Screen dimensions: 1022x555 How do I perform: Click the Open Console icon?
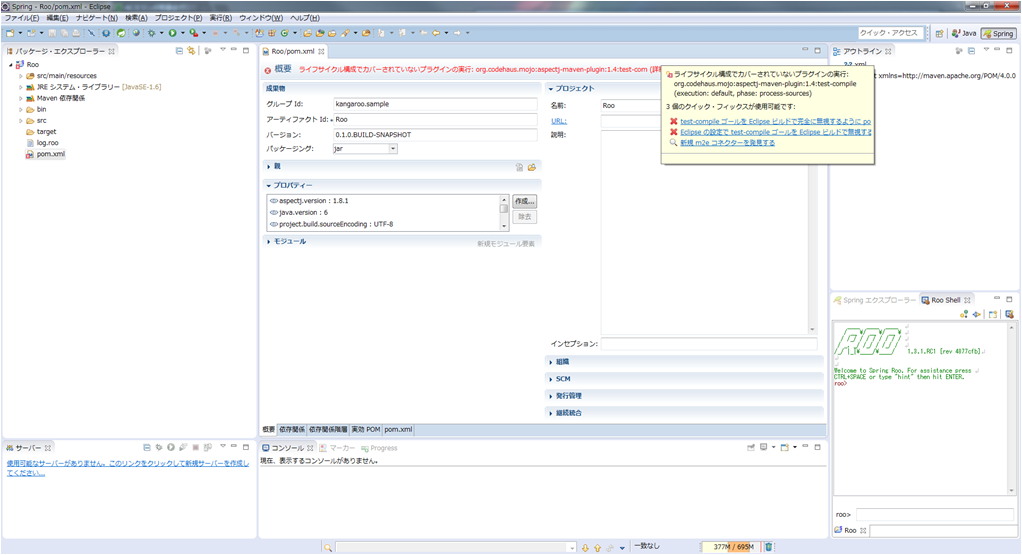click(785, 448)
